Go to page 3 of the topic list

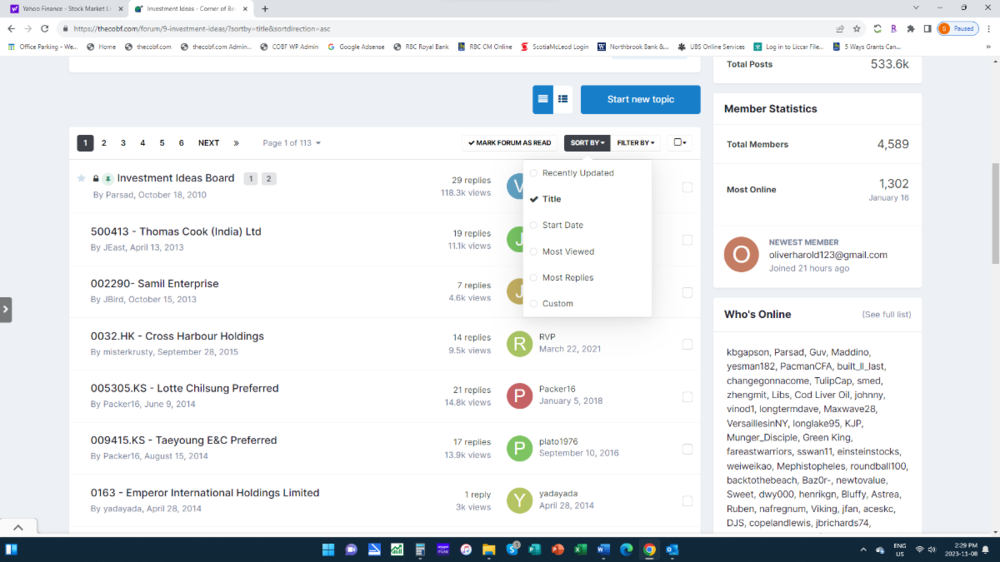click(123, 143)
